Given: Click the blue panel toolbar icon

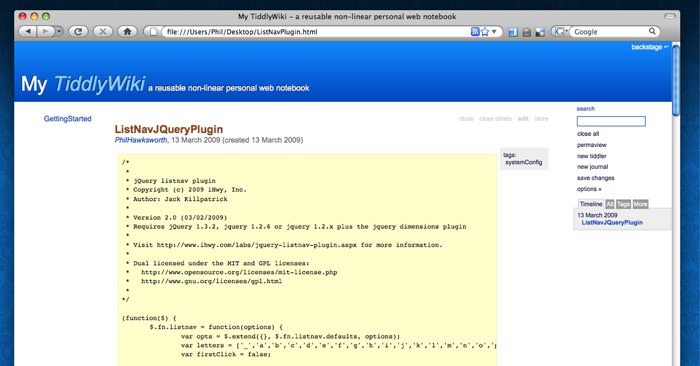Looking at the screenshot, I should [513, 32].
